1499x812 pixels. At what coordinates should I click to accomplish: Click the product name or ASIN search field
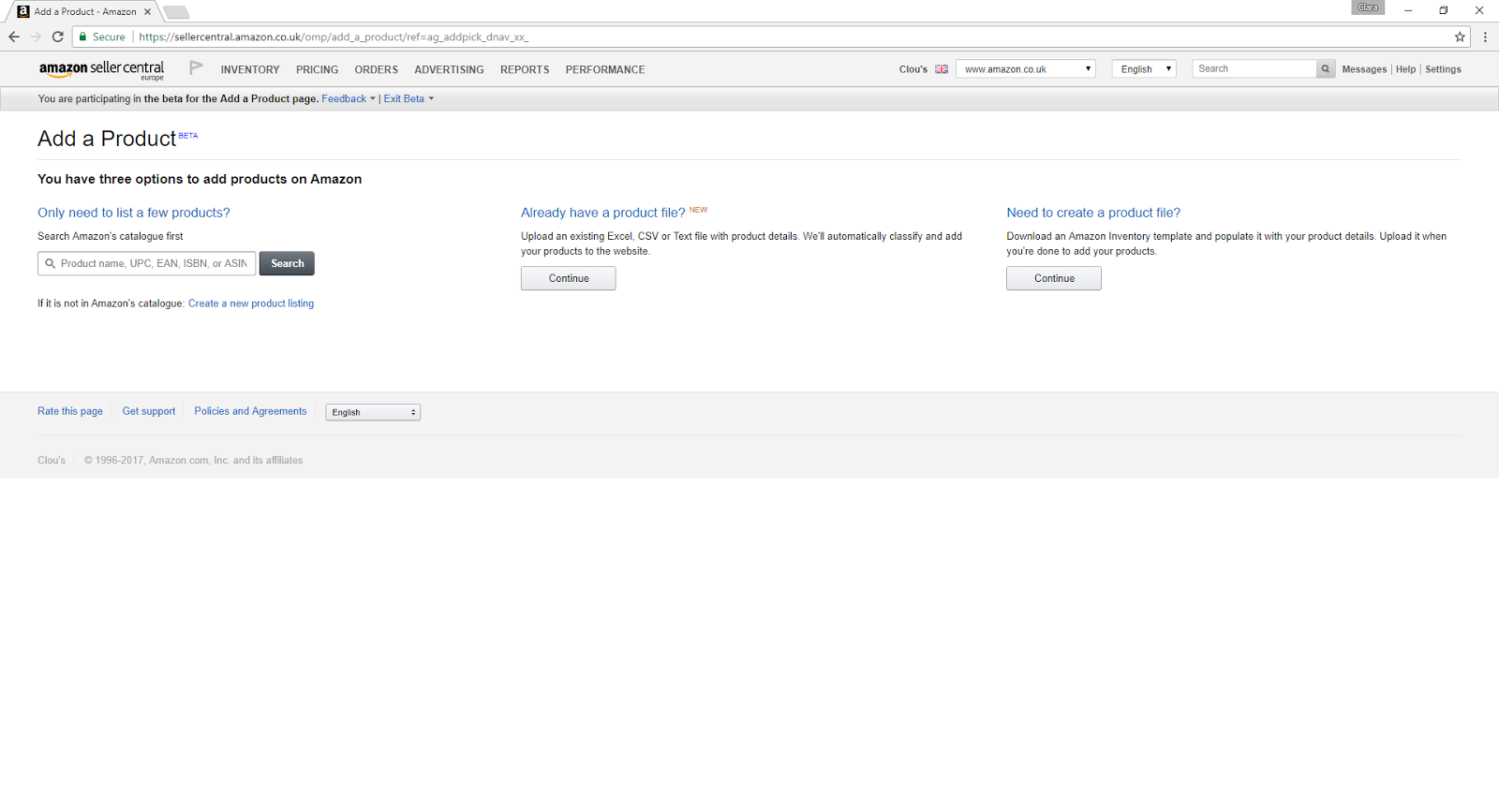[x=147, y=263]
